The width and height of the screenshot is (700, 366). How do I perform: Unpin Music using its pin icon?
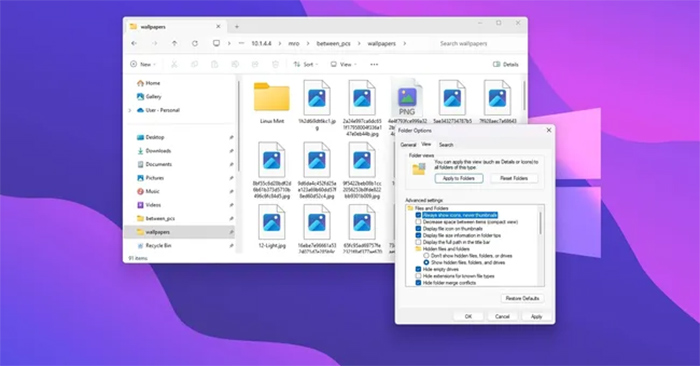(231, 191)
